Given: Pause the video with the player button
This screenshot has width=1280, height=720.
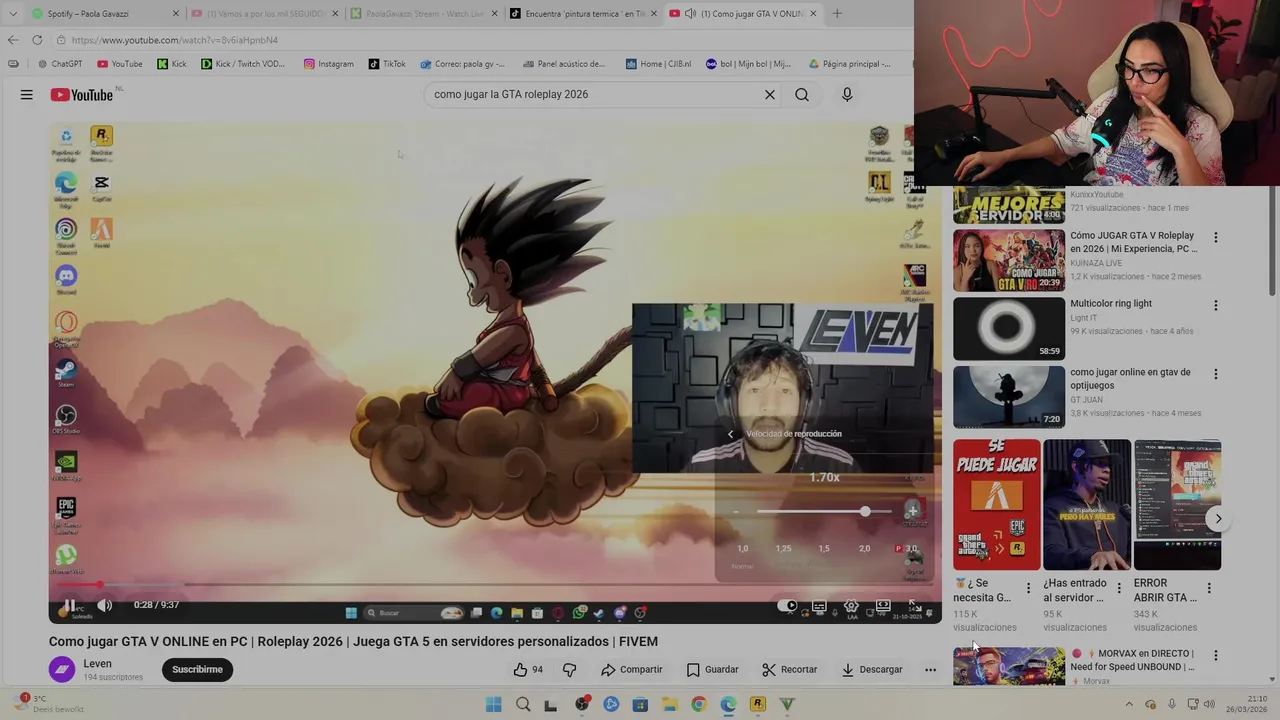Looking at the screenshot, I should tap(70, 605).
